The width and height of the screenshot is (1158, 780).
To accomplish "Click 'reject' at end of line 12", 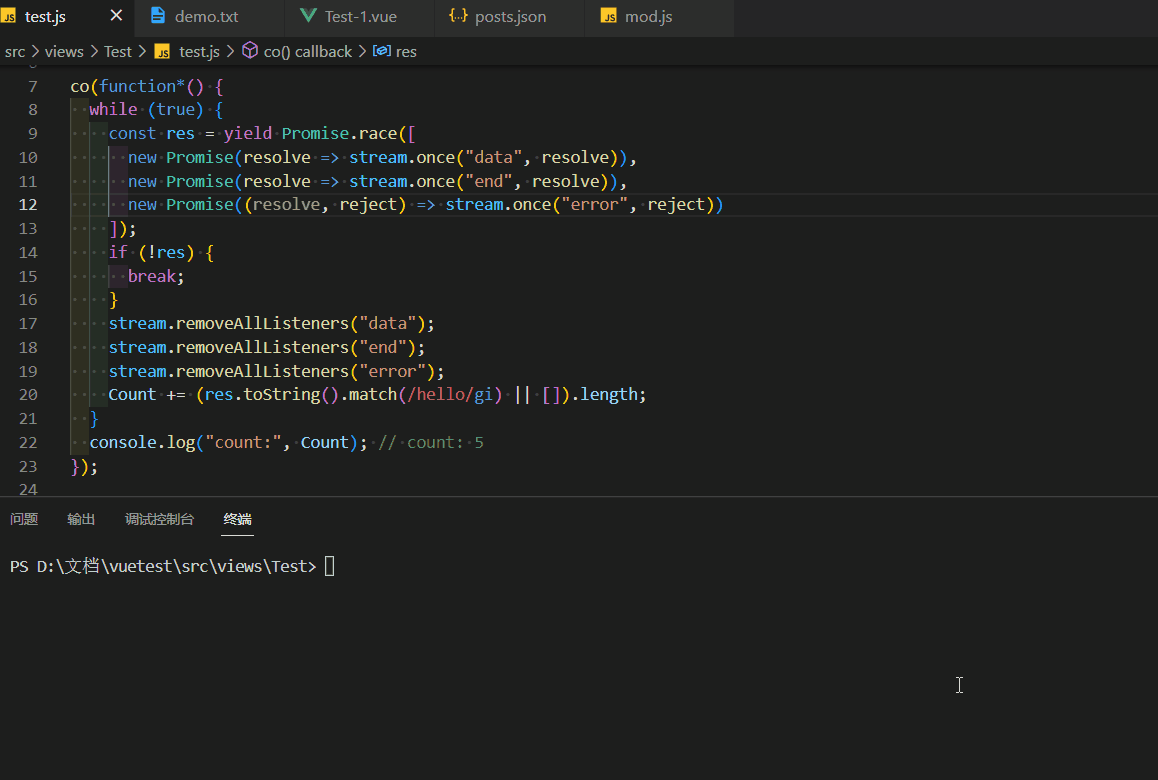I will [x=676, y=205].
